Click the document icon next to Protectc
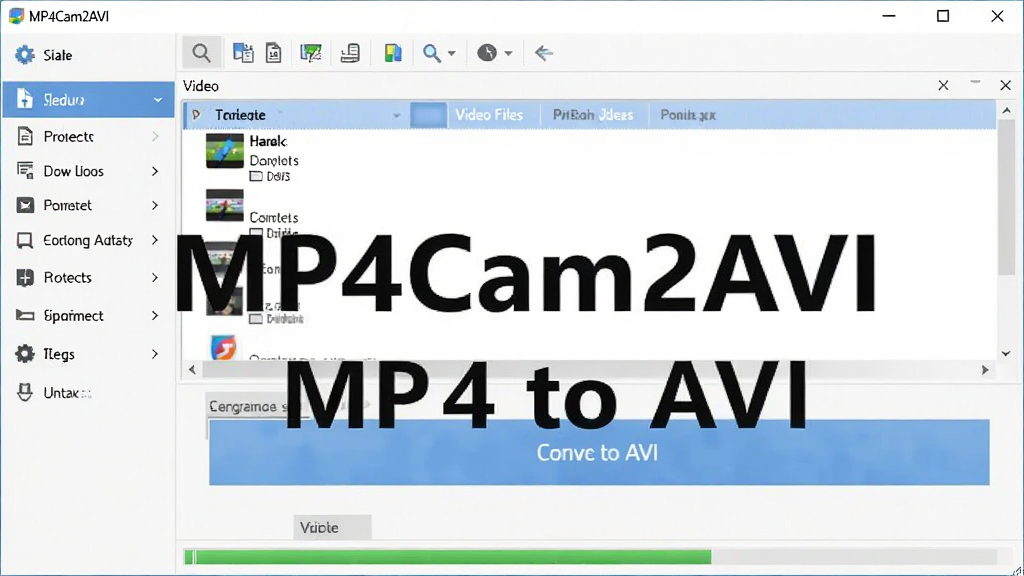This screenshot has height=576, width=1024. (x=25, y=136)
